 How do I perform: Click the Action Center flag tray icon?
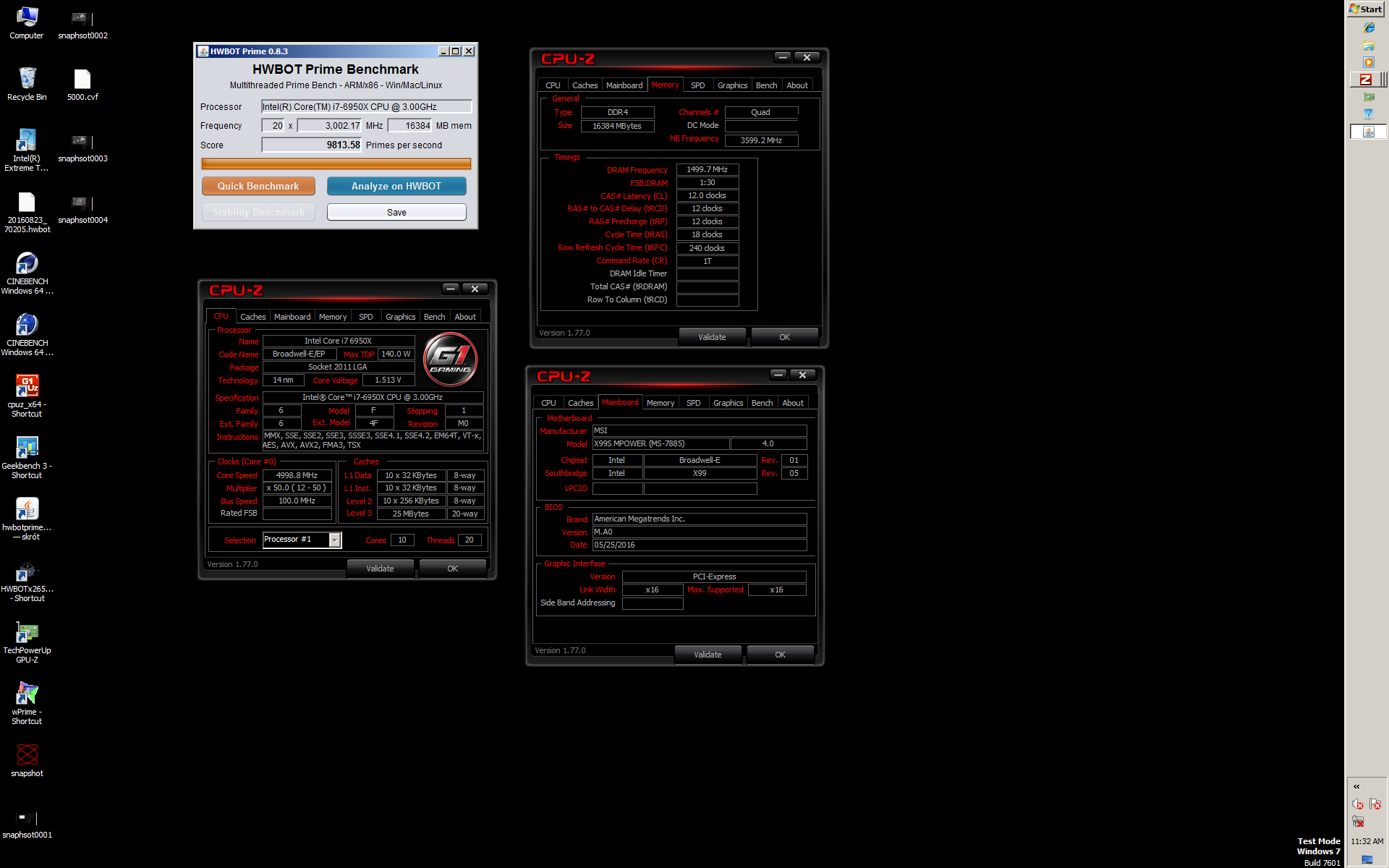pyautogui.click(x=1375, y=804)
